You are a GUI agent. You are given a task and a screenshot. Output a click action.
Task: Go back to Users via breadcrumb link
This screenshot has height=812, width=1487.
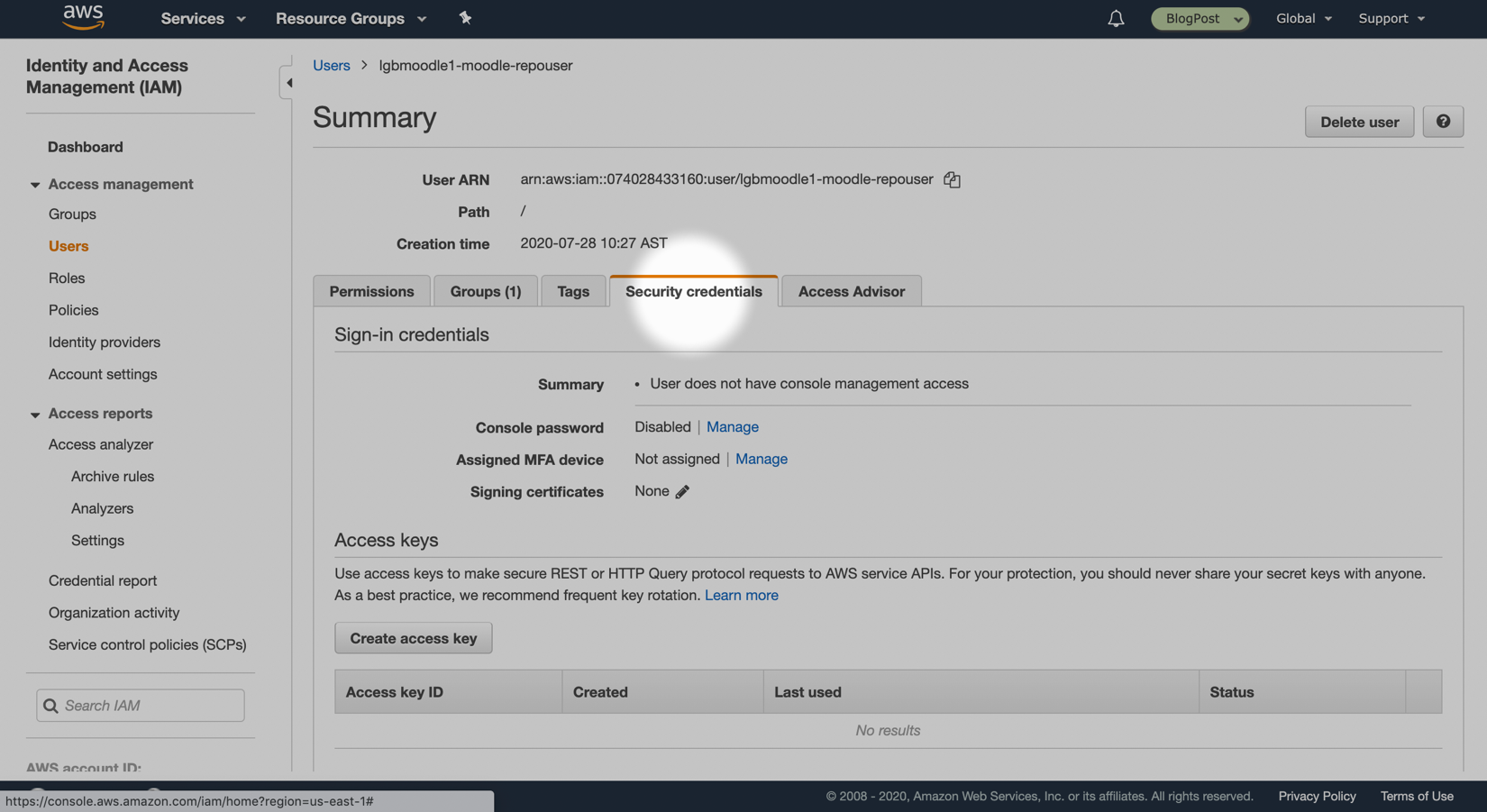[x=332, y=66]
